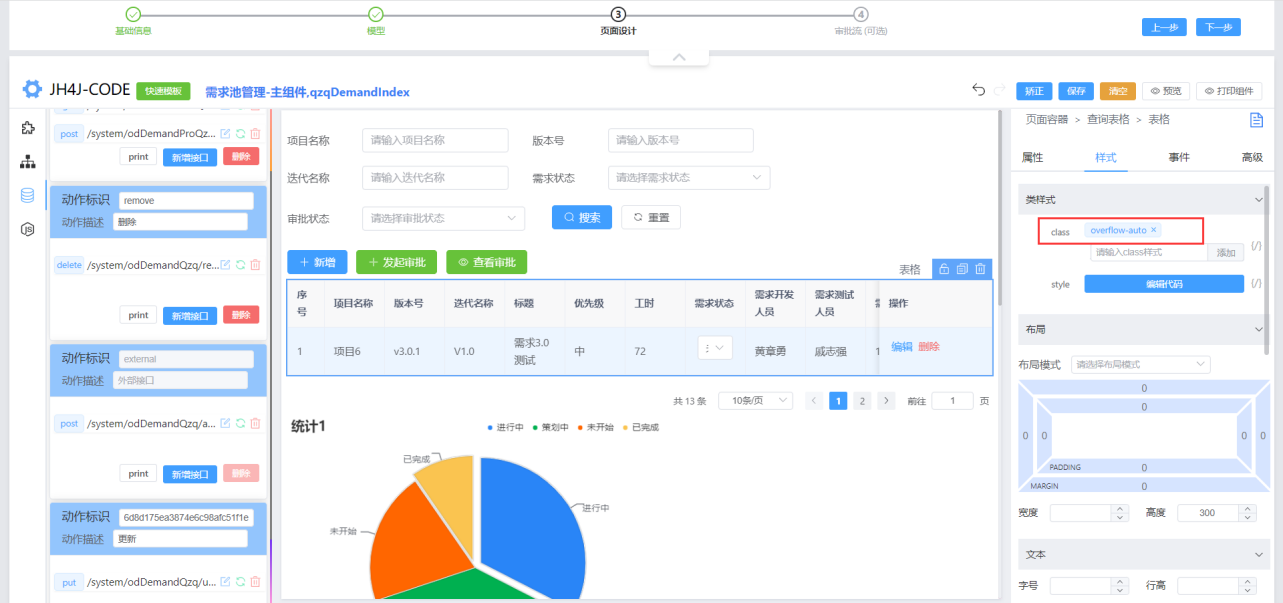Open 需求状态 dropdown in 项目6 row
This screenshot has height=603, width=1283.
click(x=715, y=347)
